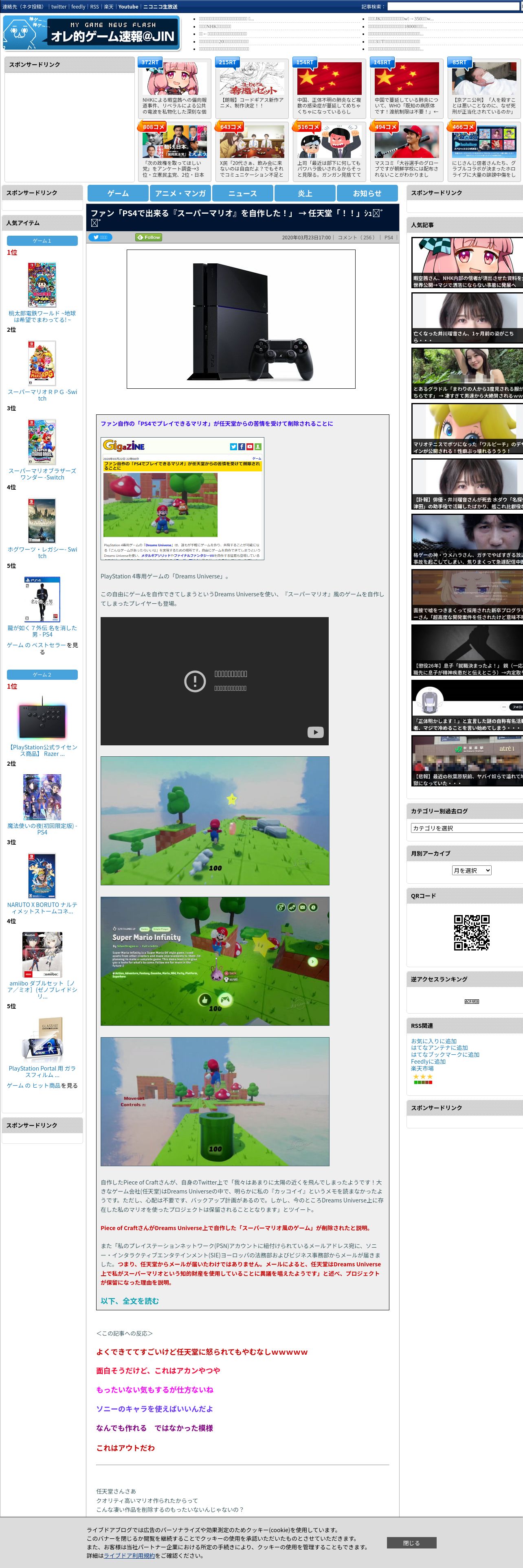The image size is (523, 1568).
Task: Open 桃太郎電鉄ワールド product cover
Action: tap(42, 284)
